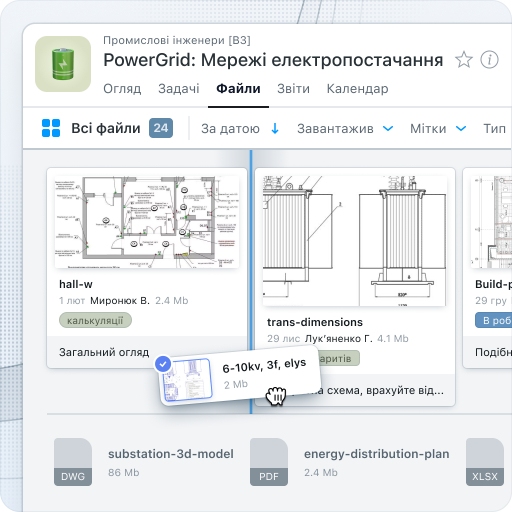Click the калькуляції tag label
Image resolution: width=512 pixels, height=512 pixels.
95,320
